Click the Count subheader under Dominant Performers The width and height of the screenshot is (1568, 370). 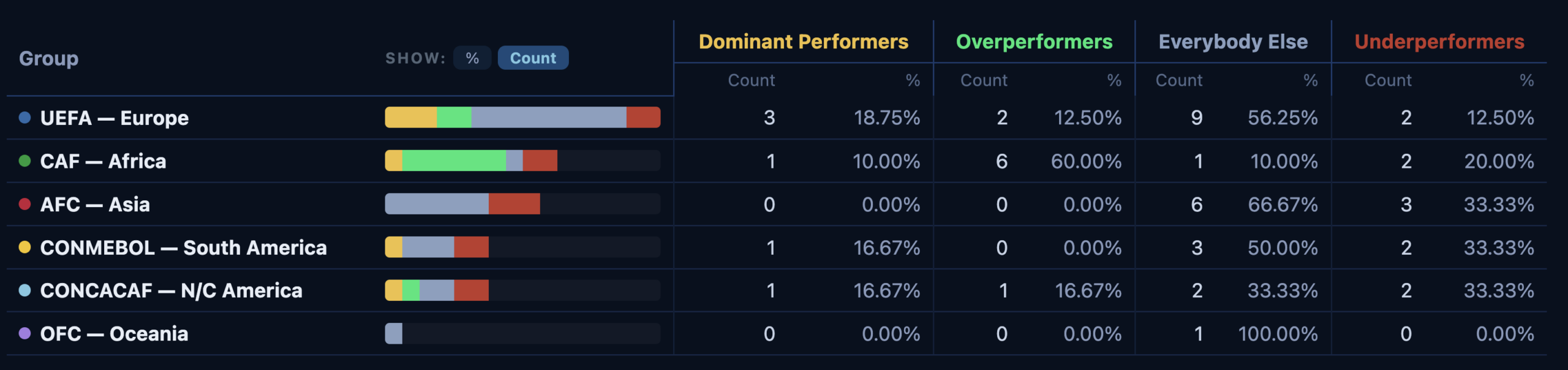coord(751,80)
